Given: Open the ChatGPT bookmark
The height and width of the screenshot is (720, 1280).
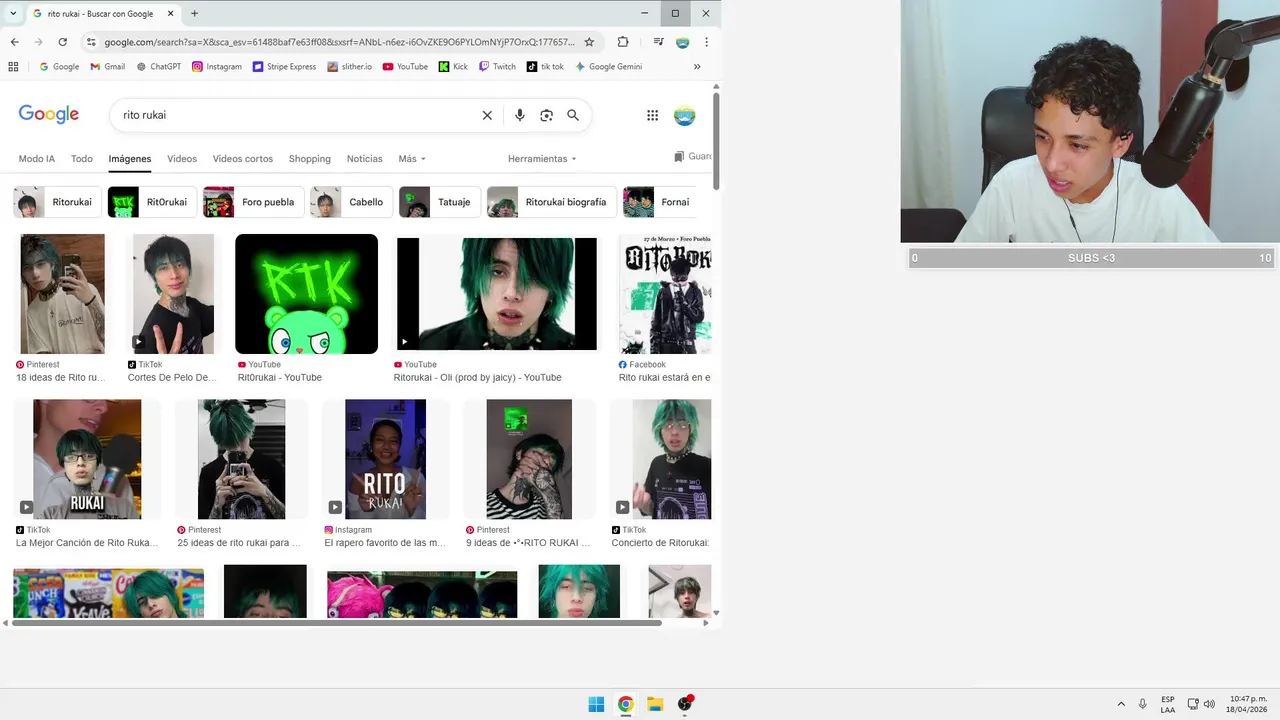Looking at the screenshot, I should click(158, 67).
